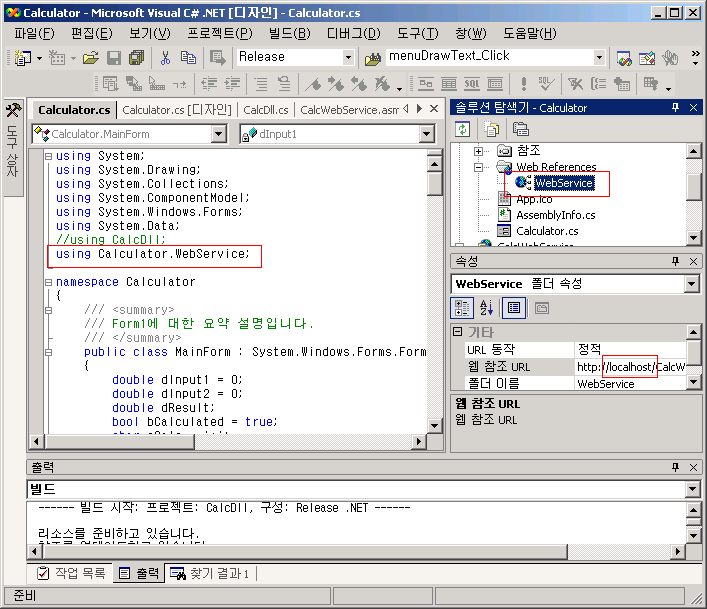The image size is (707, 609).
Task: Click the 폴더 이름 property value WebService
Action: point(631,384)
